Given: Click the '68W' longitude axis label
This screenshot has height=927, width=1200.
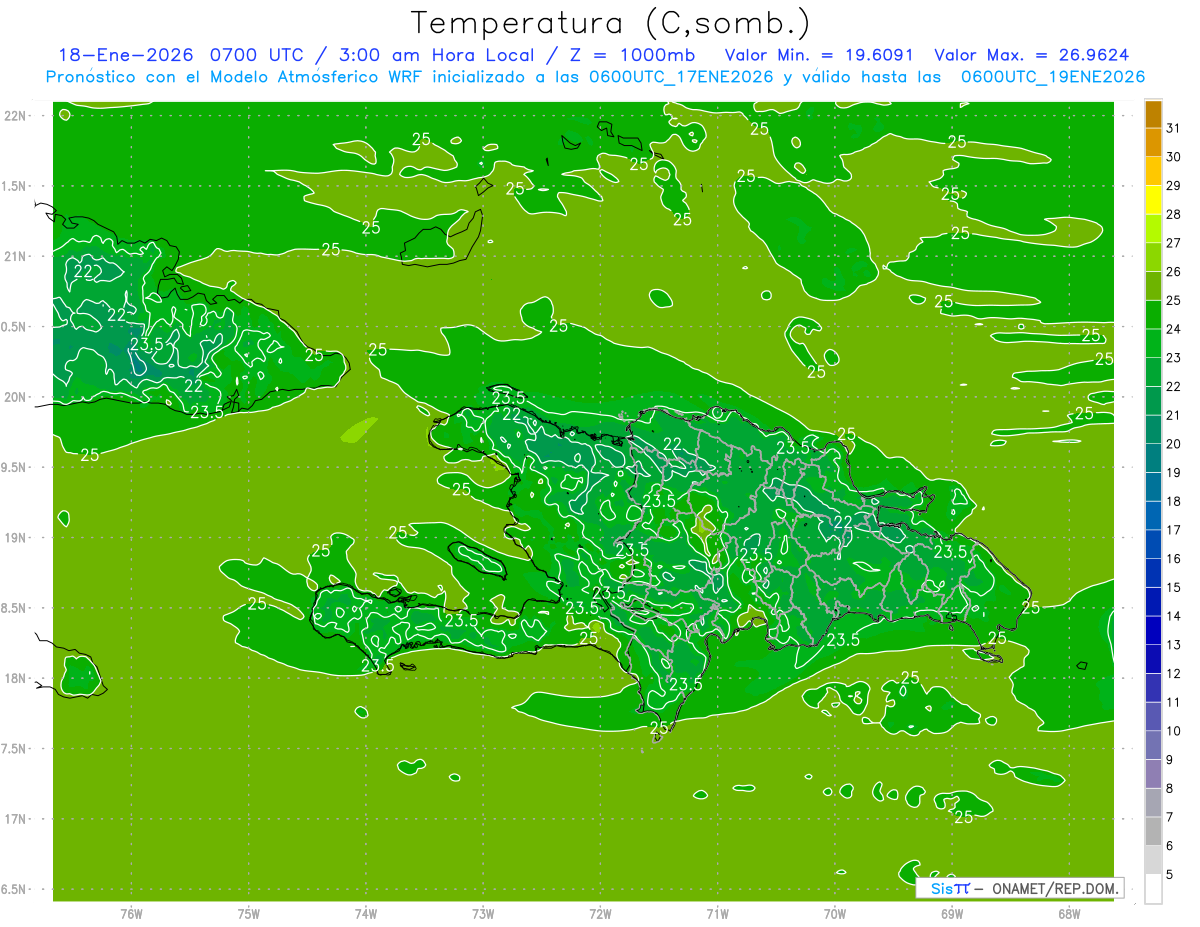Looking at the screenshot, I should click(1069, 914).
